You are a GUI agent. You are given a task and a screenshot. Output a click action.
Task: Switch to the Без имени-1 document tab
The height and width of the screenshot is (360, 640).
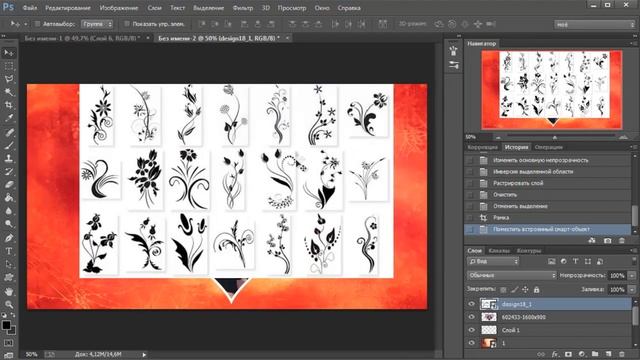click(x=83, y=38)
